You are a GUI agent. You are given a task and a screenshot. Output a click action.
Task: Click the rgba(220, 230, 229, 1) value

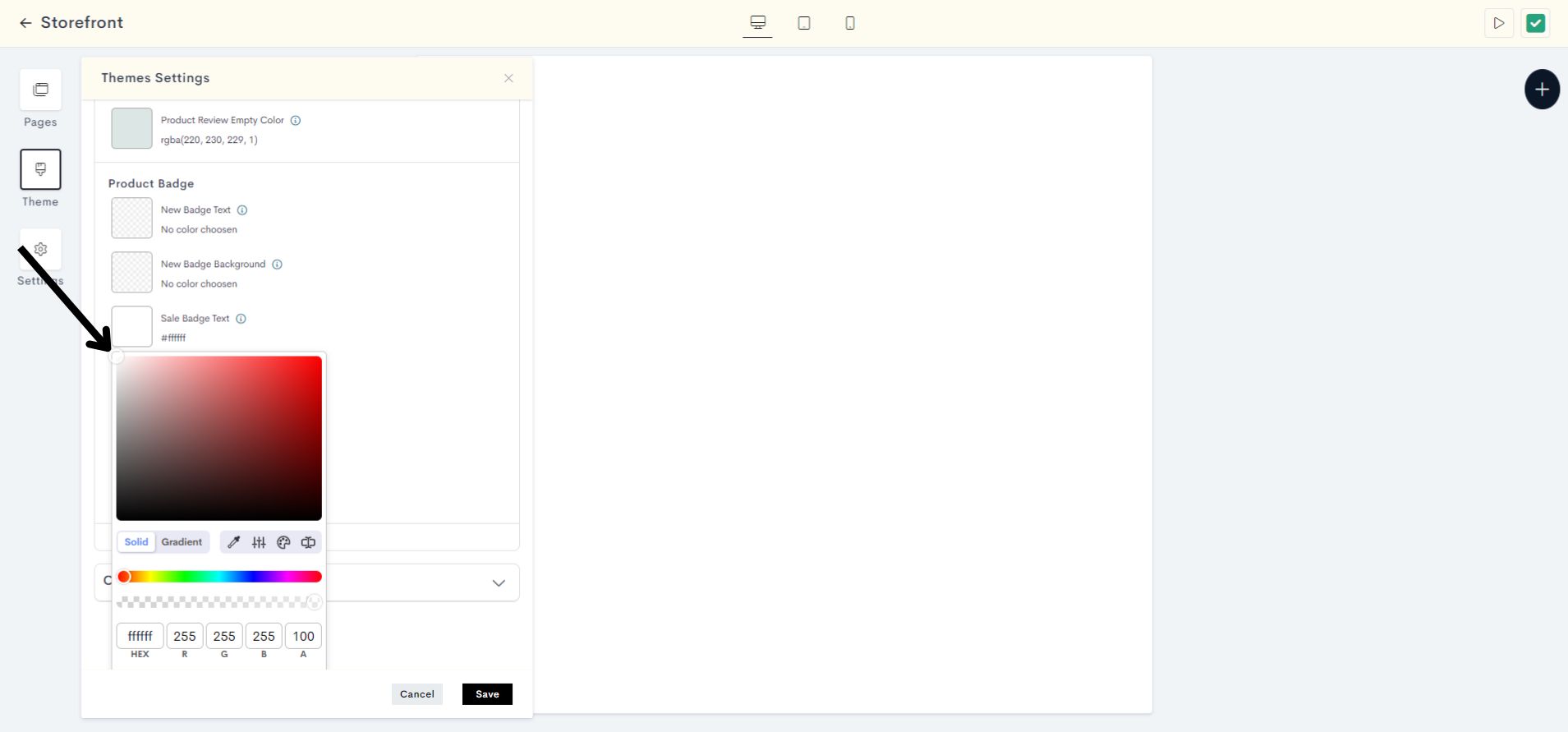209,140
